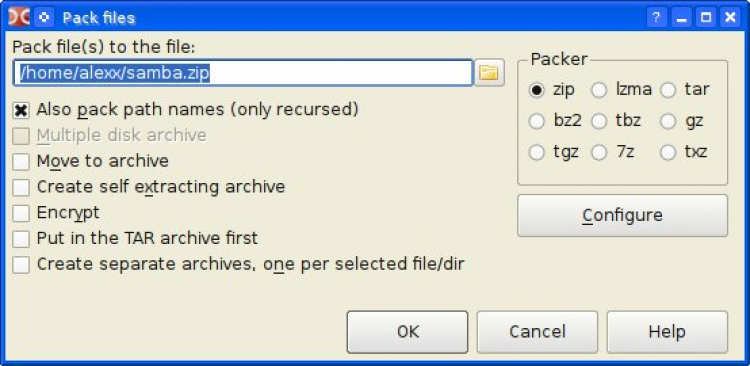Click the Double Commander logo icon
750x366 pixels.
(x=19, y=17)
